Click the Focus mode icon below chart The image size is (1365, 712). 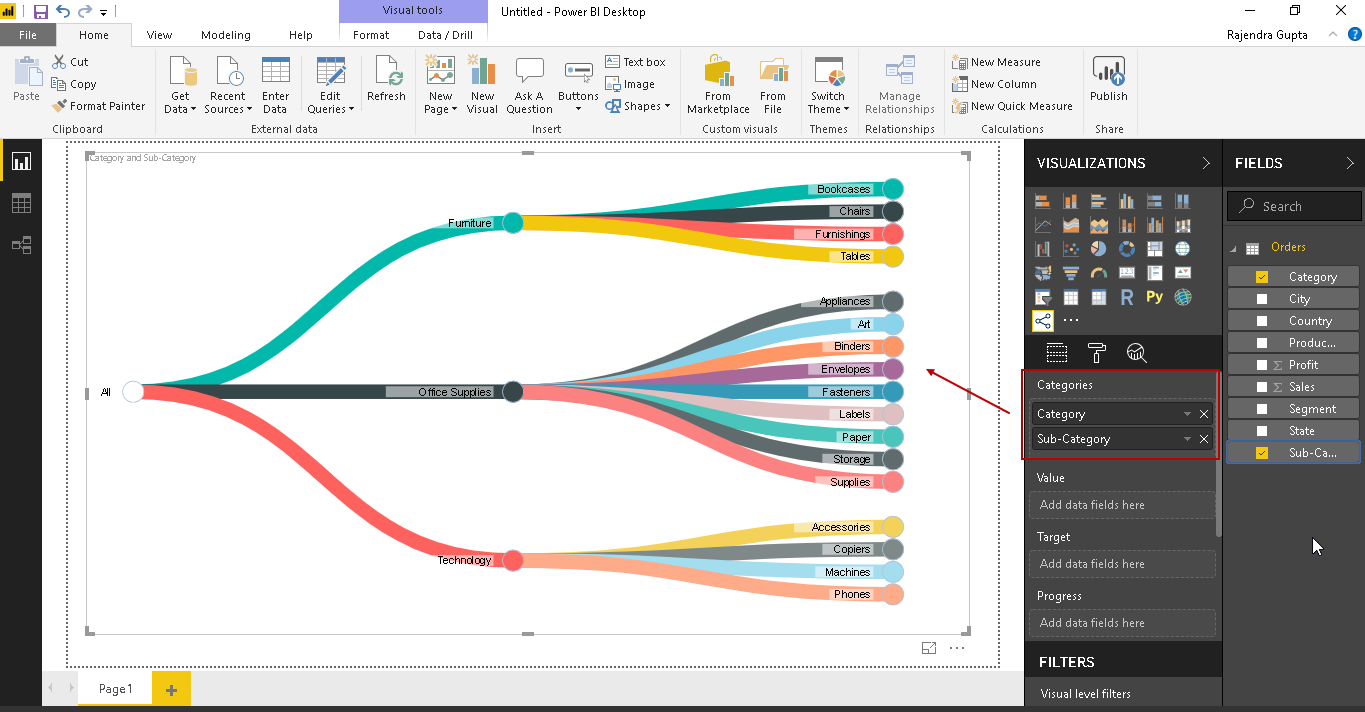pos(928,648)
